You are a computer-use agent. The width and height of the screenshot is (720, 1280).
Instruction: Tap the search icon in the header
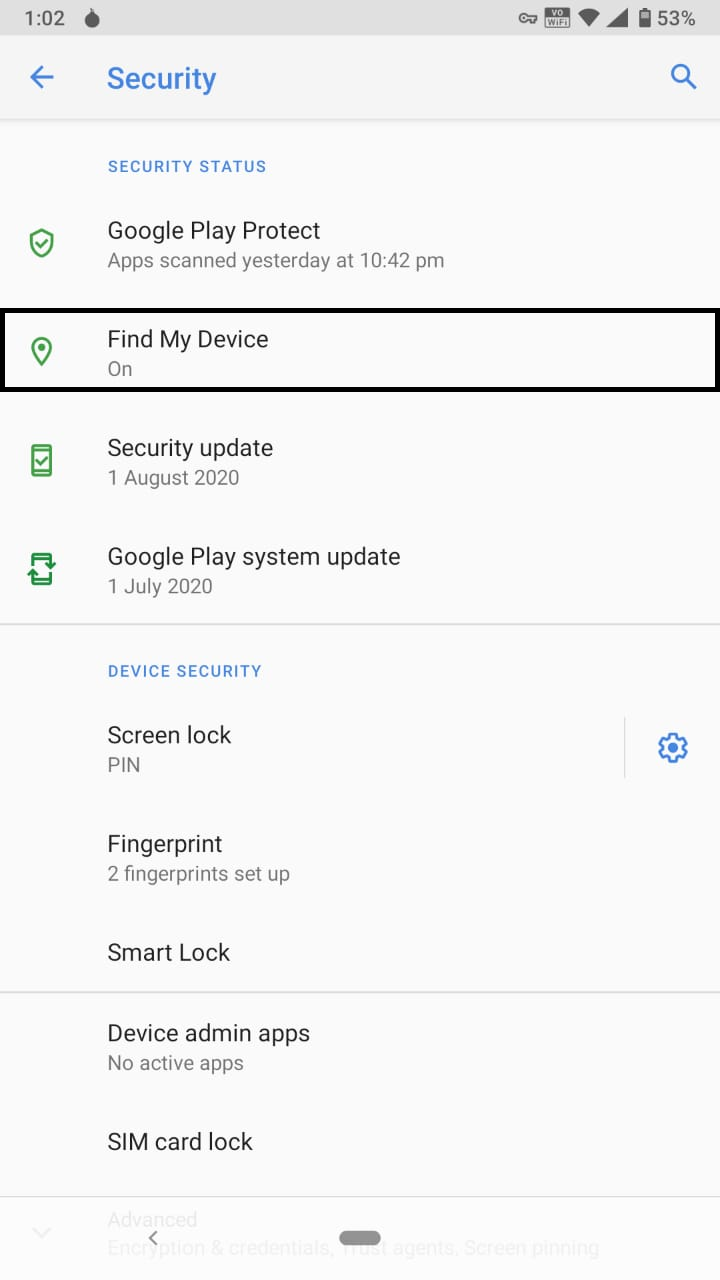click(683, 76)
